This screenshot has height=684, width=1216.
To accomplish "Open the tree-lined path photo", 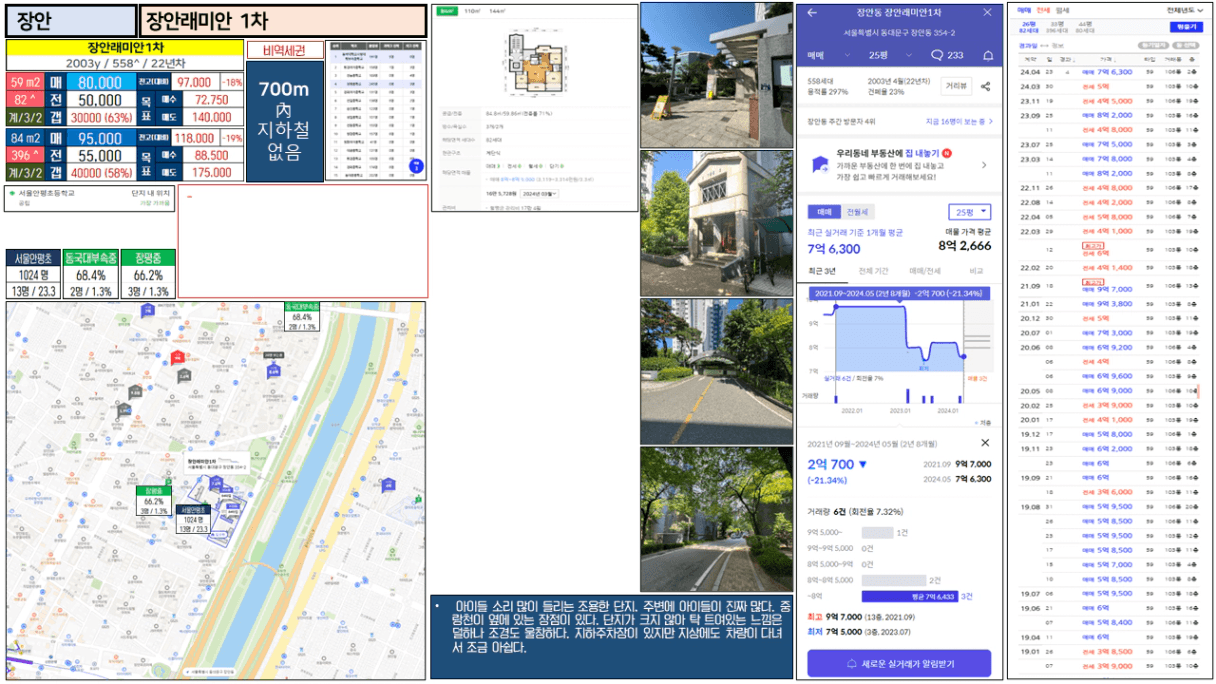I will click(717, 519).
